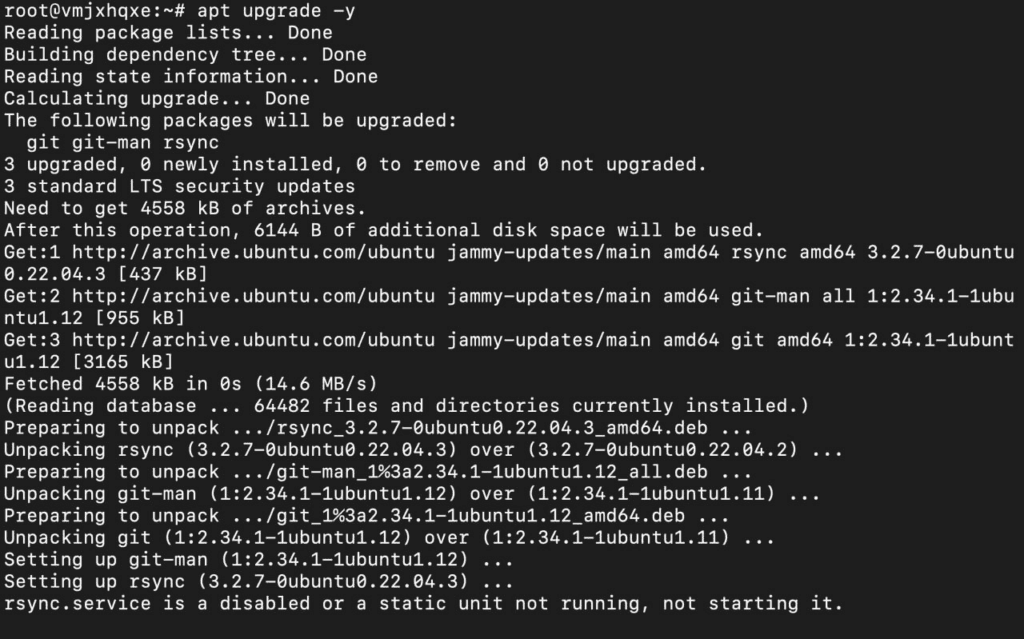Click the archive.ubuntu.com URL on Get:3 line
This screenshot has width=1024, height=639.
(x=253, y=340)
